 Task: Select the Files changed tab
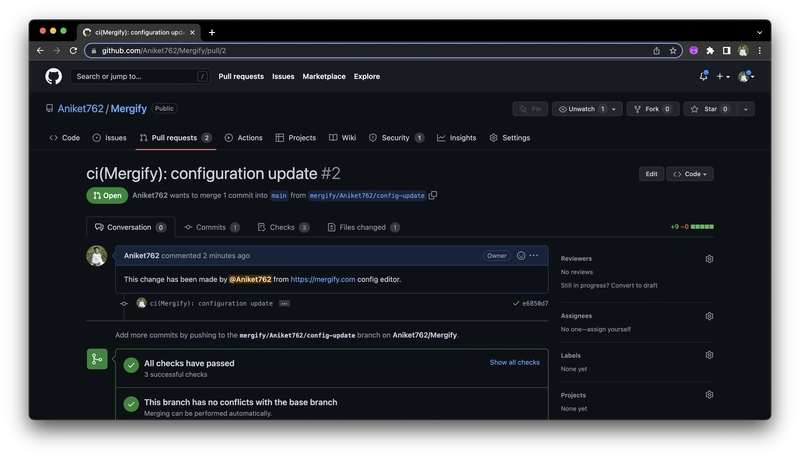tap(364, 227)
